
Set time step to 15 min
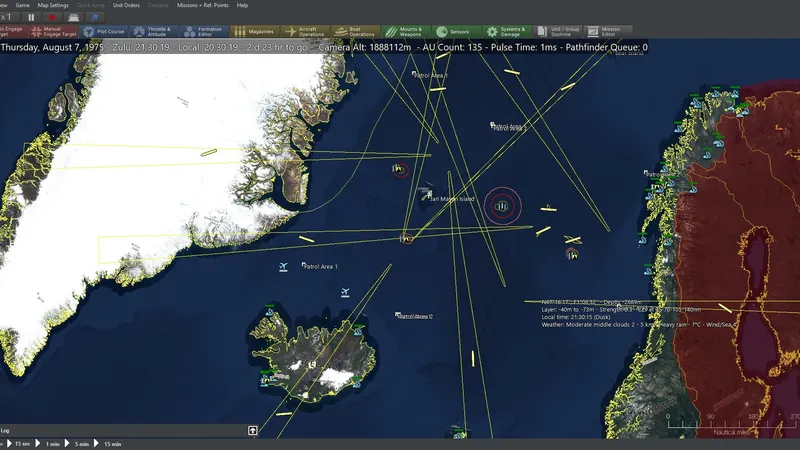[x=110, y=443]
